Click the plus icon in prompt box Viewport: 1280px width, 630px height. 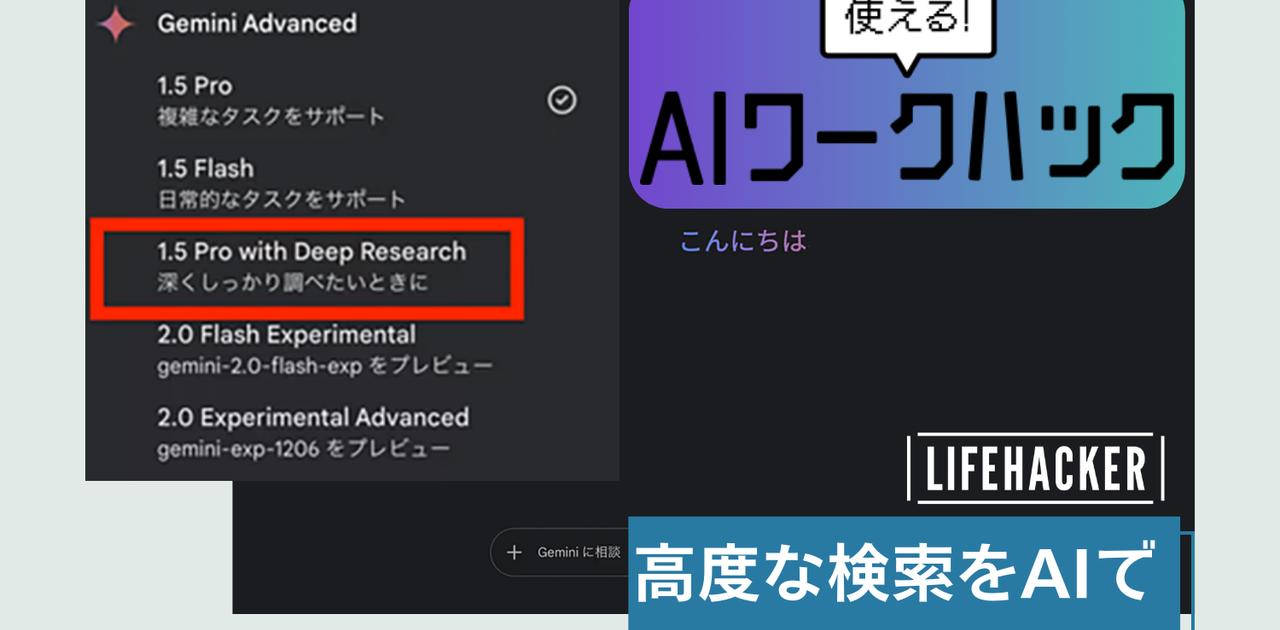514,552
